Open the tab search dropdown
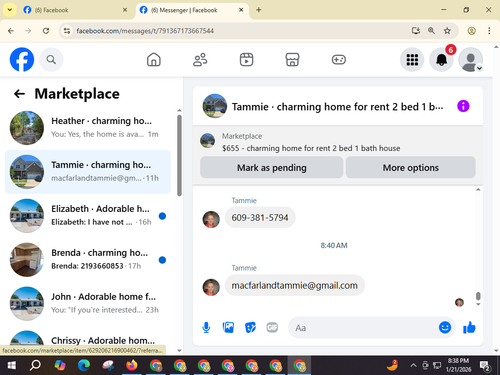 pyautogui.click(x=10, y=10)
